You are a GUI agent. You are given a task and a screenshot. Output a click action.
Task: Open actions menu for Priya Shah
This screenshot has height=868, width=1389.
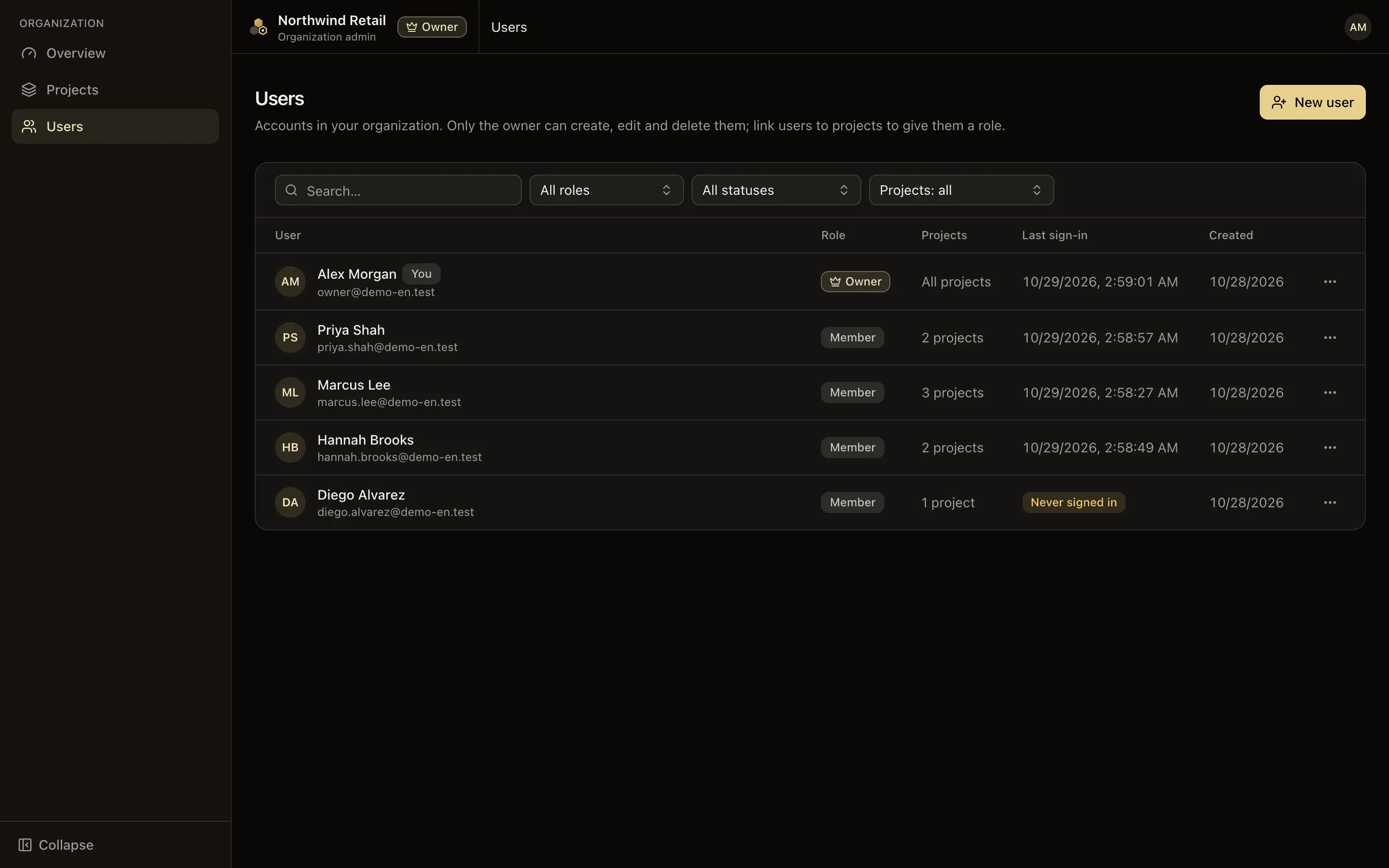coord(1330,338)
